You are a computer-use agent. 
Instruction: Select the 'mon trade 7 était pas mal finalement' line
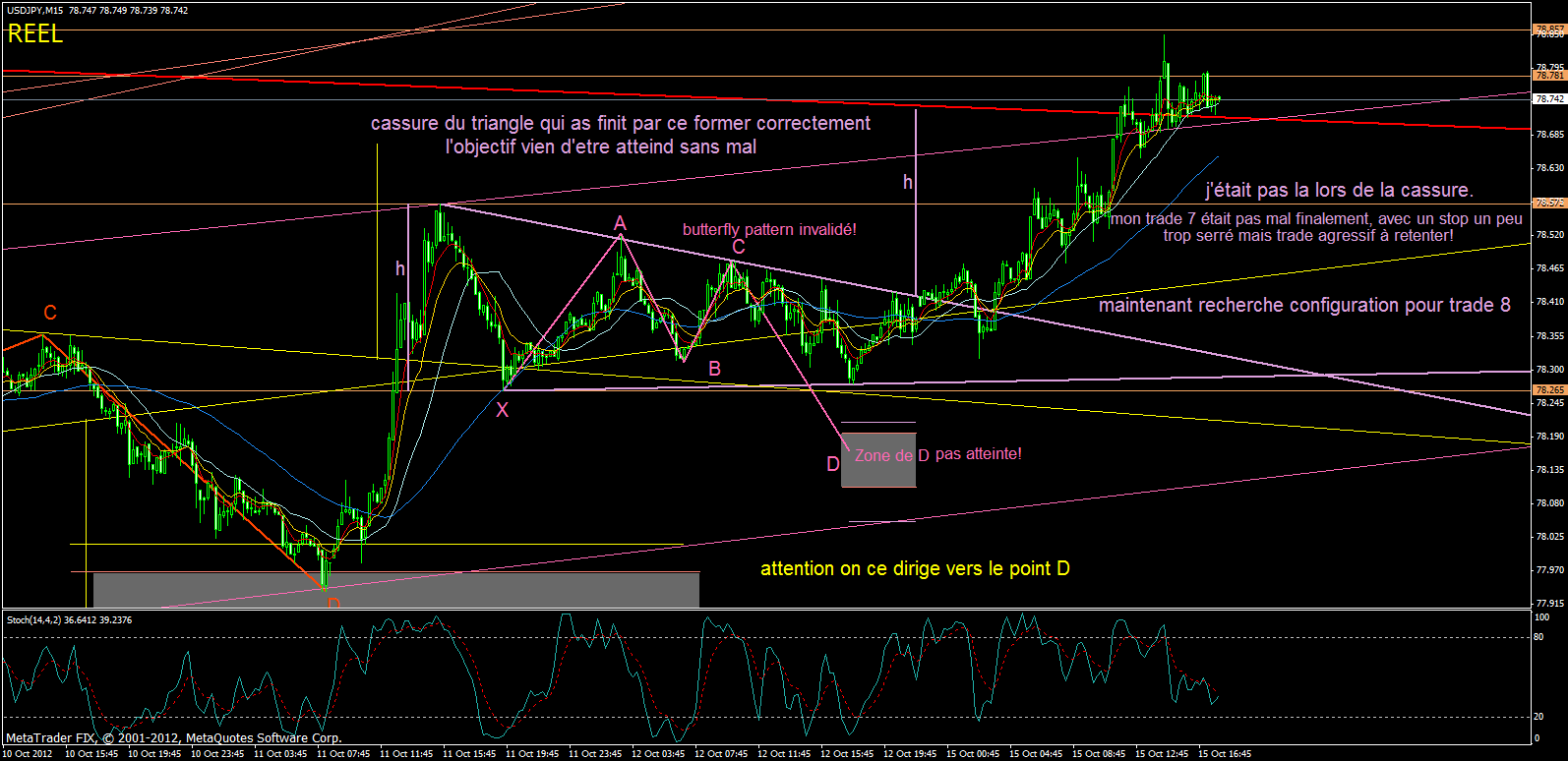(x=1316, y=218)
